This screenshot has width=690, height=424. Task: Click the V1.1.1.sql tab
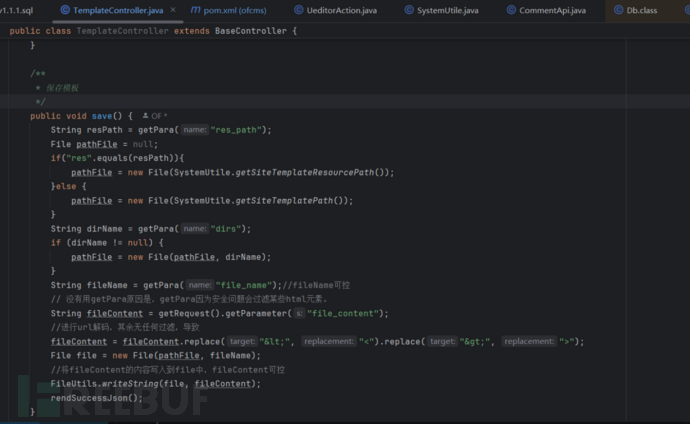point(18,10)
